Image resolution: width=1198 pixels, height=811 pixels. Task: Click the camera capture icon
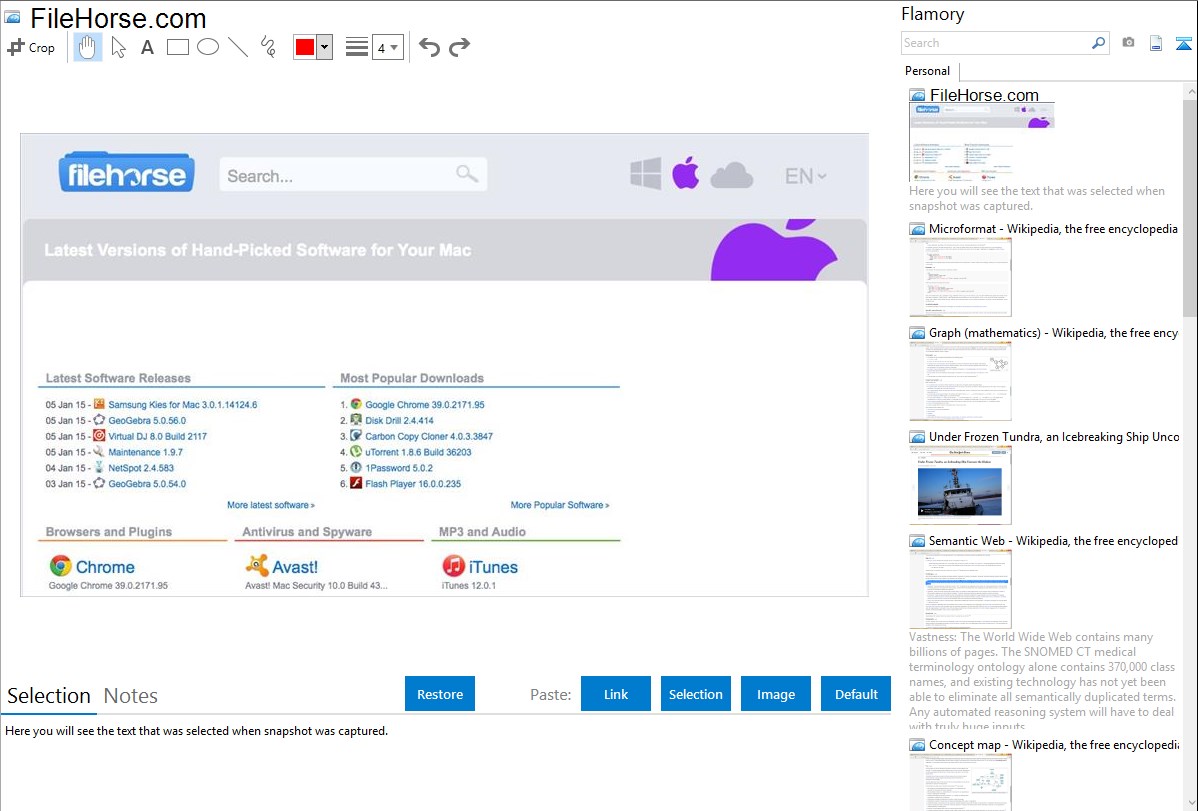[x=1128, y=43]
